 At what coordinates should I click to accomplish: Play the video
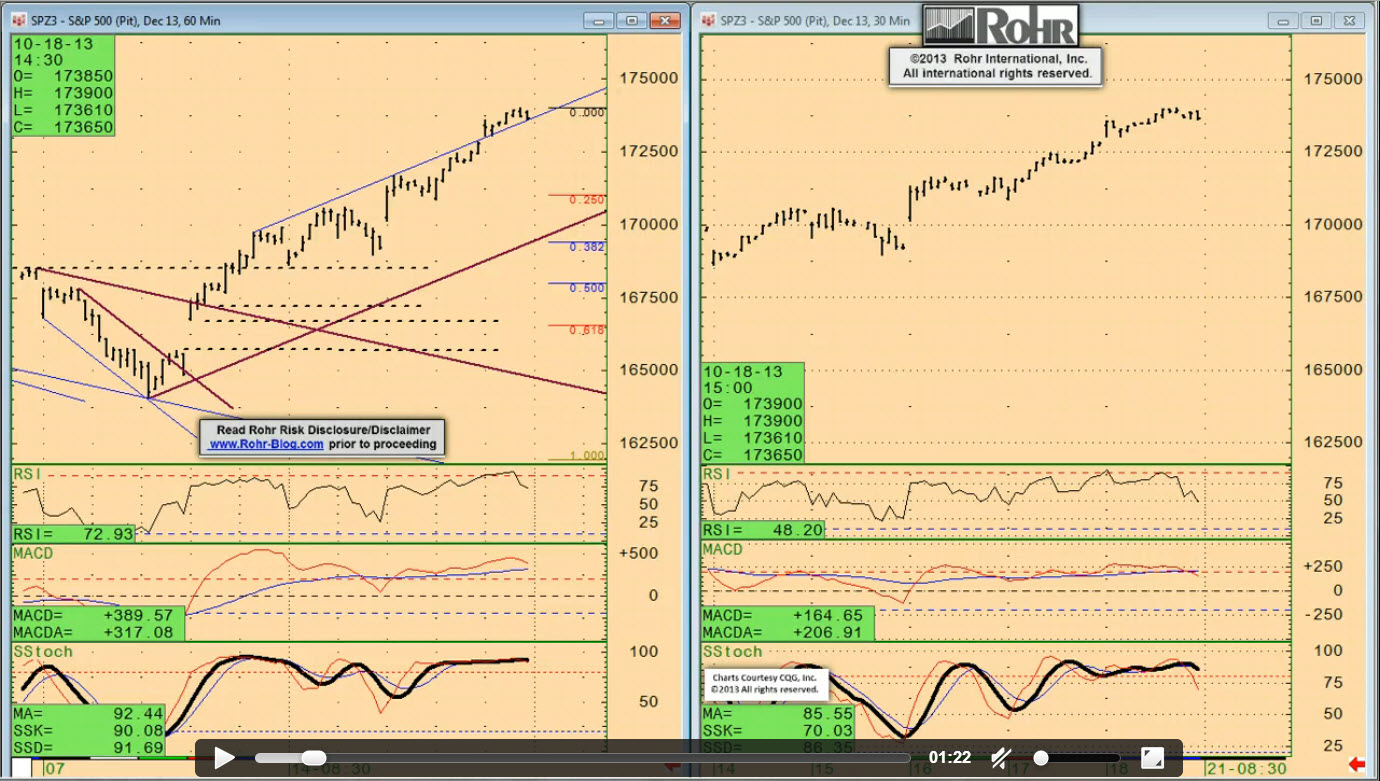tap(224, 758)
